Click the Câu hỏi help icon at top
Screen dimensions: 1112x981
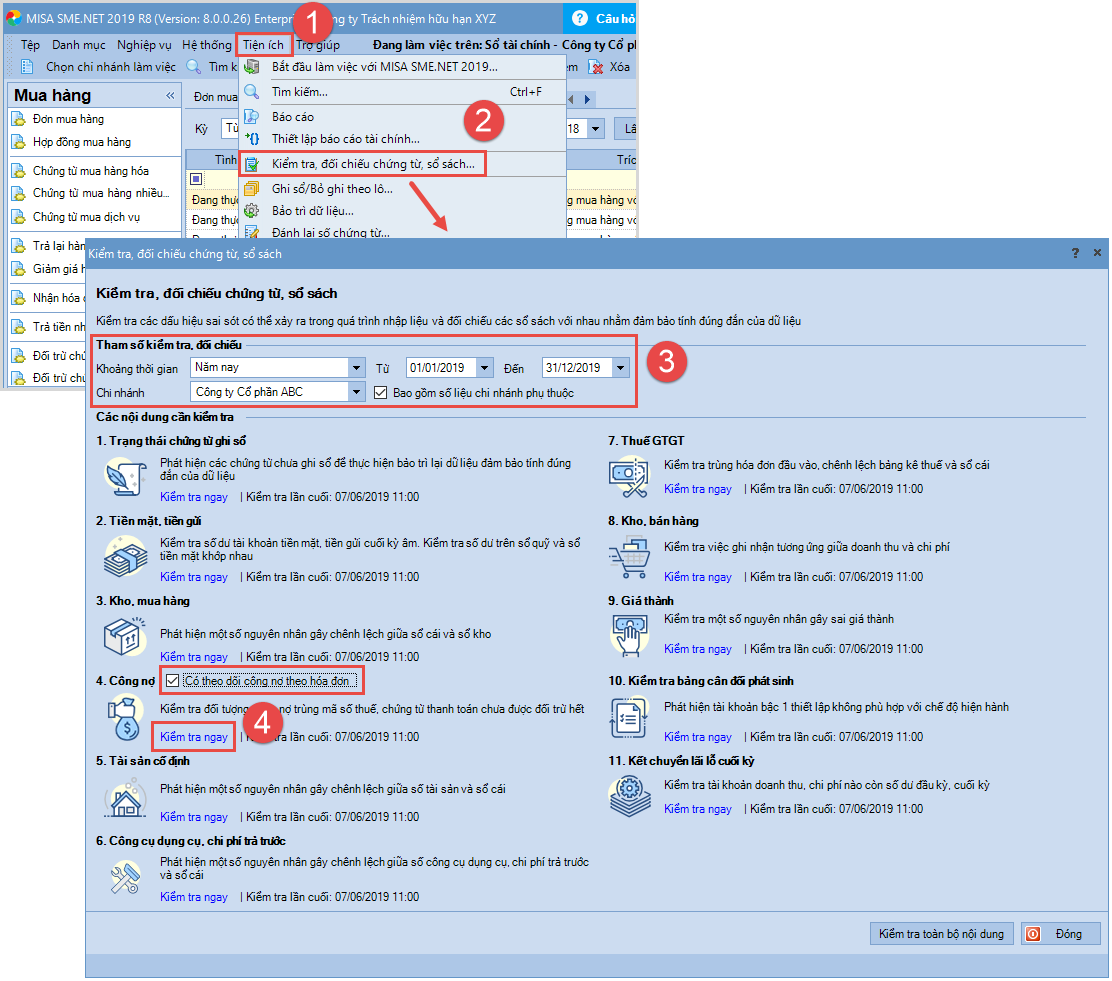(x=579, y=18)
